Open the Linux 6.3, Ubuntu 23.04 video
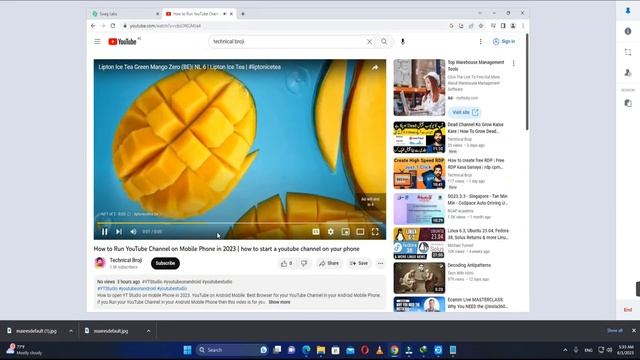640x360 pixels. 419,243
